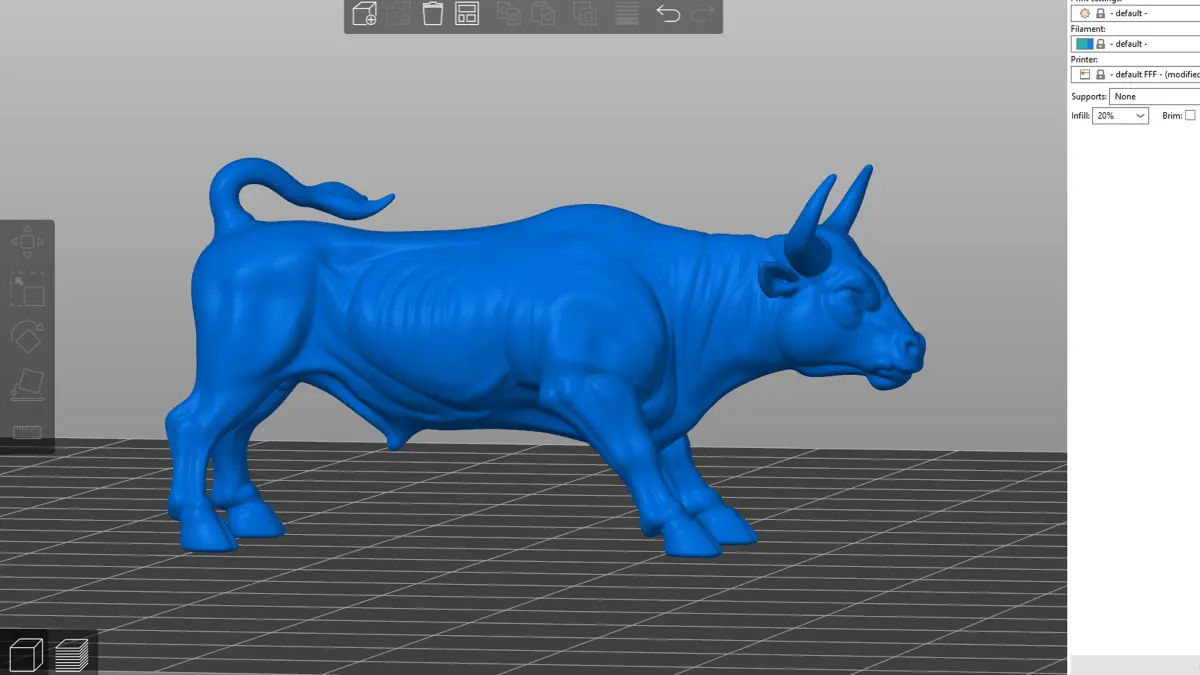This screenshot has width=1200, height=675.
Task: Click the greyed Variable layer height icon
Action: pyautogui.click(x=627, y=14)
